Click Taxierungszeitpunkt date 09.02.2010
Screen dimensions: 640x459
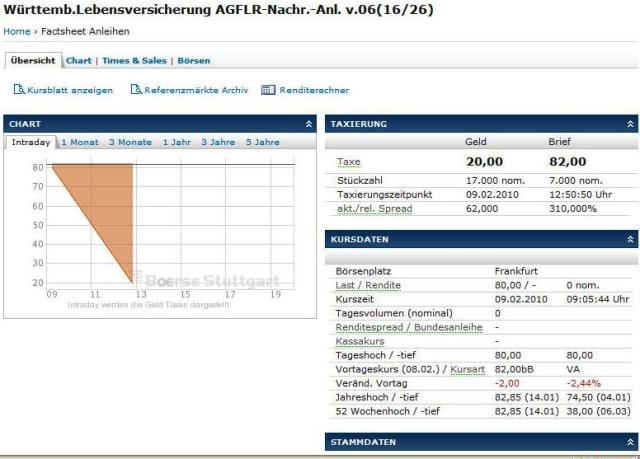[x=492, y=195]
